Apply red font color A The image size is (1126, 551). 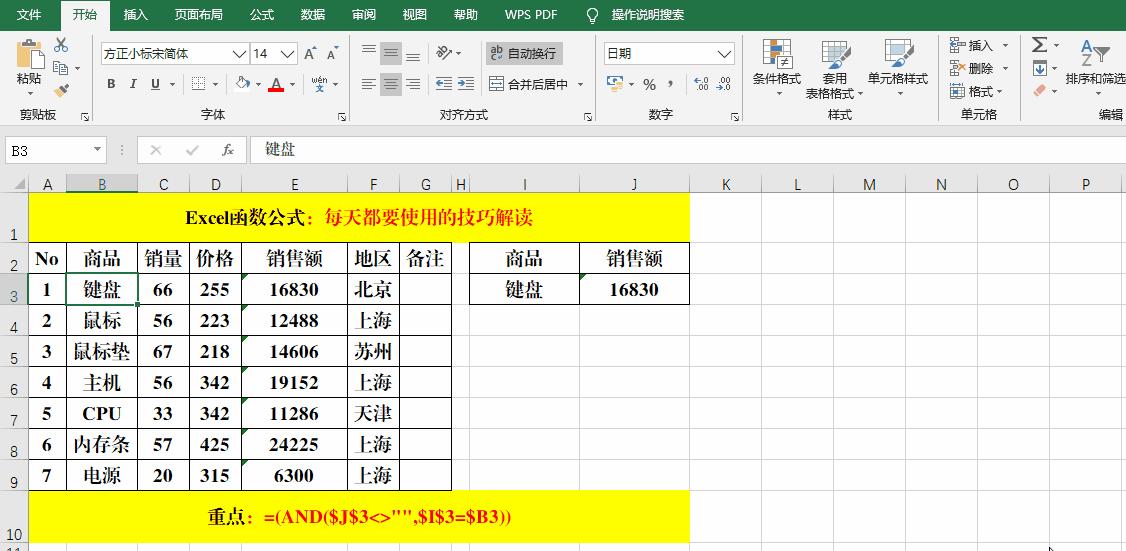[x=276, y=84]
